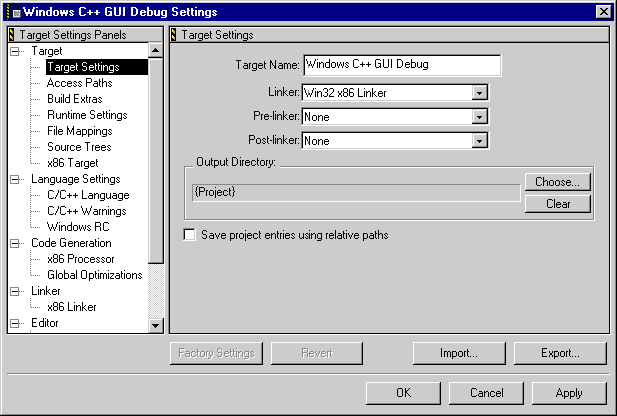This screenshot has width=617, height=416.
Task: Open the x86 Processor panel
Action: (x=81, y=259)
